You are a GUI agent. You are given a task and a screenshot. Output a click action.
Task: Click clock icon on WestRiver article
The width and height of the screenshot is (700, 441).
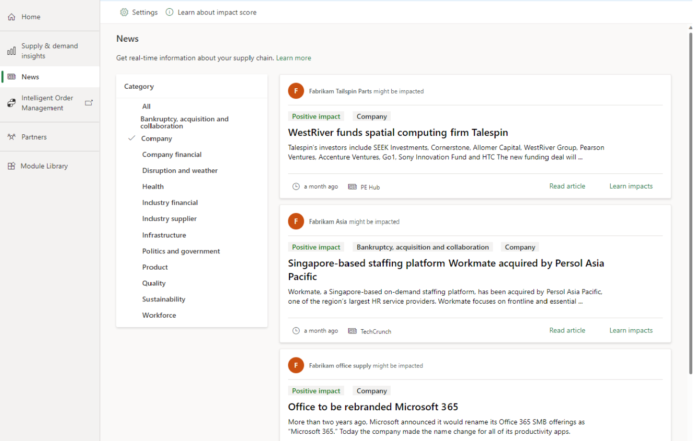tap(296, 187)
